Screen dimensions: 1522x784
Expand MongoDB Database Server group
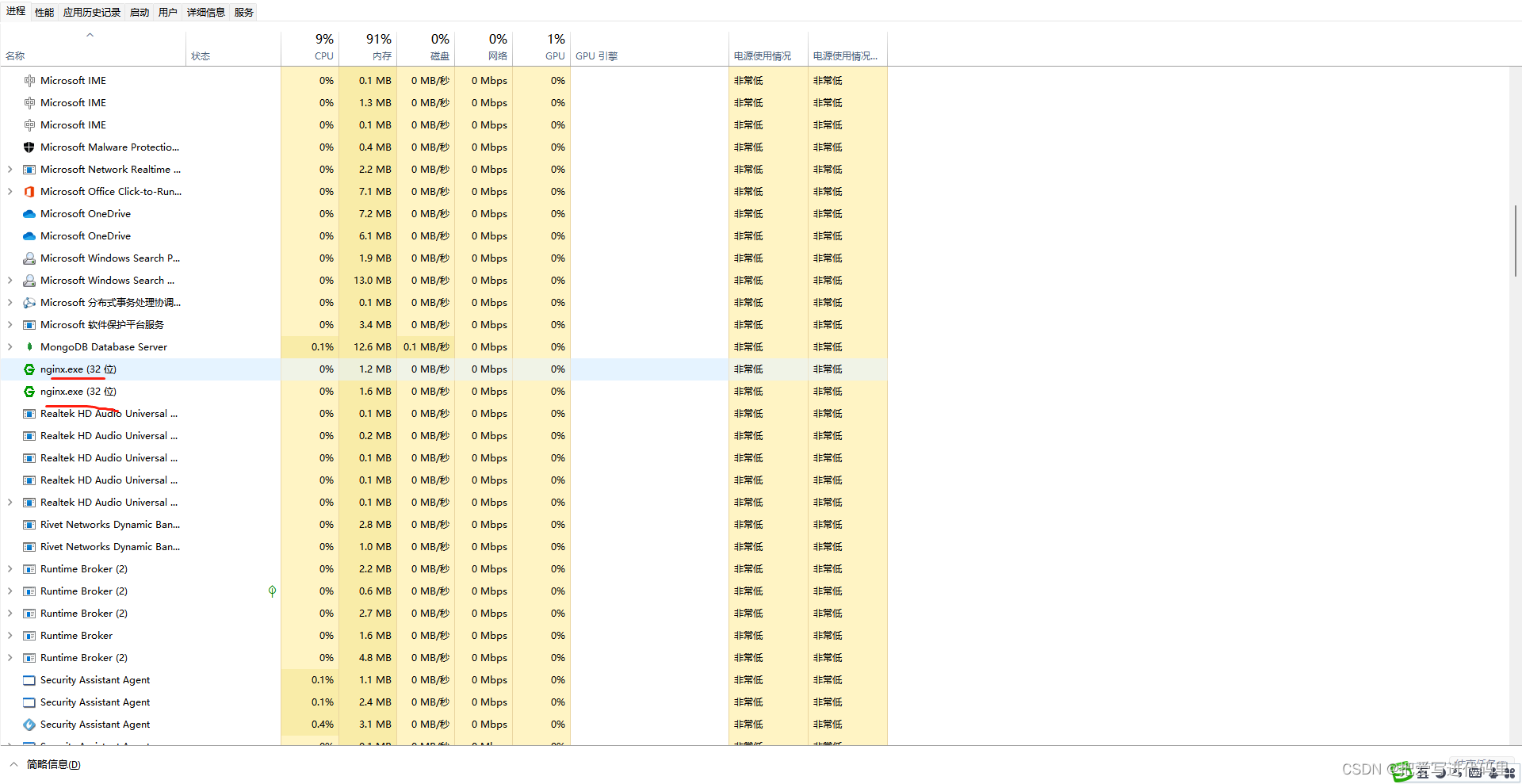[10, 347]
